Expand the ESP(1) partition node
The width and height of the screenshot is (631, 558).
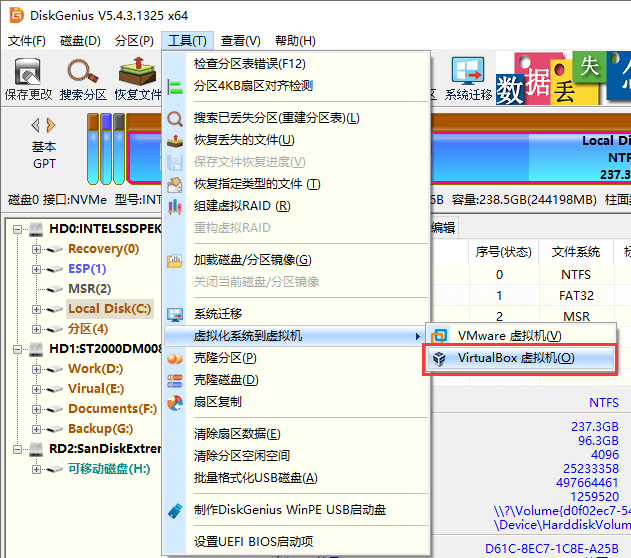(36, 269)
